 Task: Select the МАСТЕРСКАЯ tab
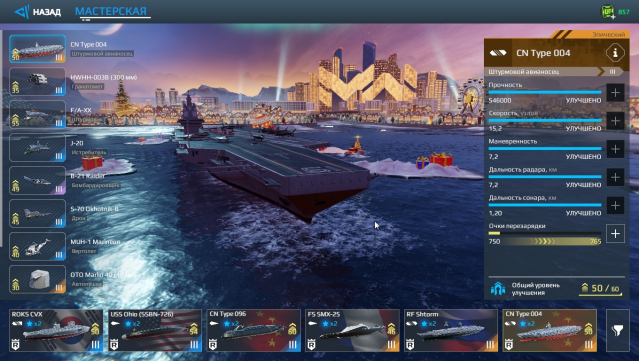[111, 11]
